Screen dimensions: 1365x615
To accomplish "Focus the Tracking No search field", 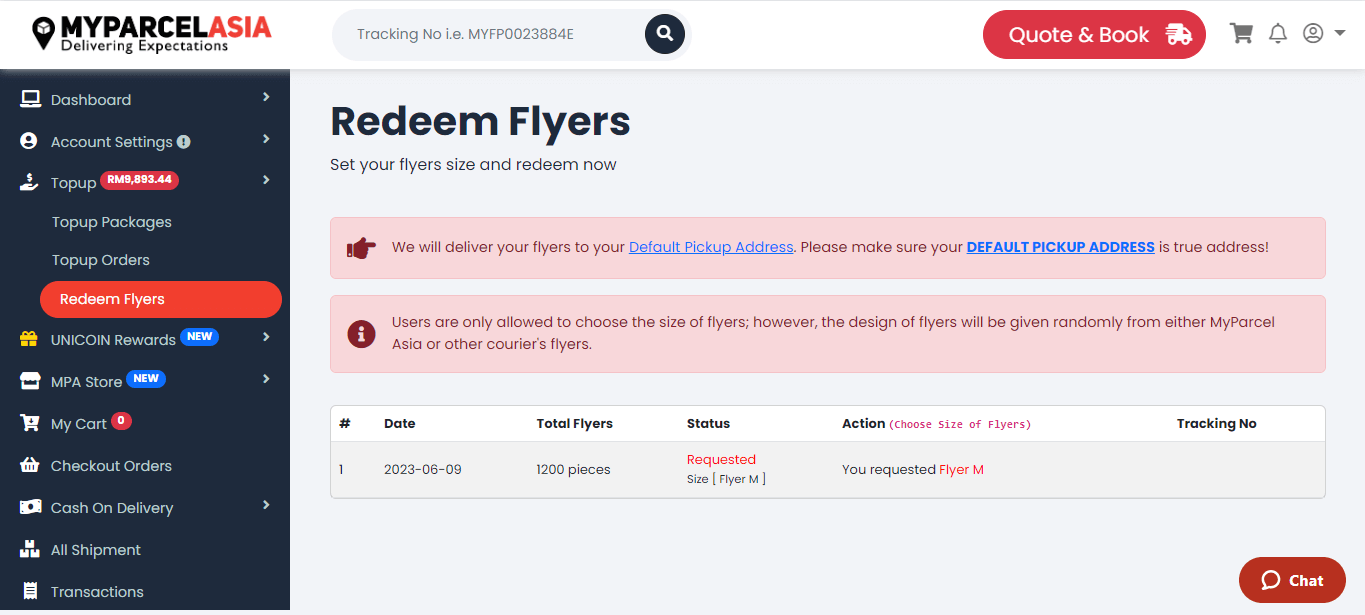I will 490,34.
